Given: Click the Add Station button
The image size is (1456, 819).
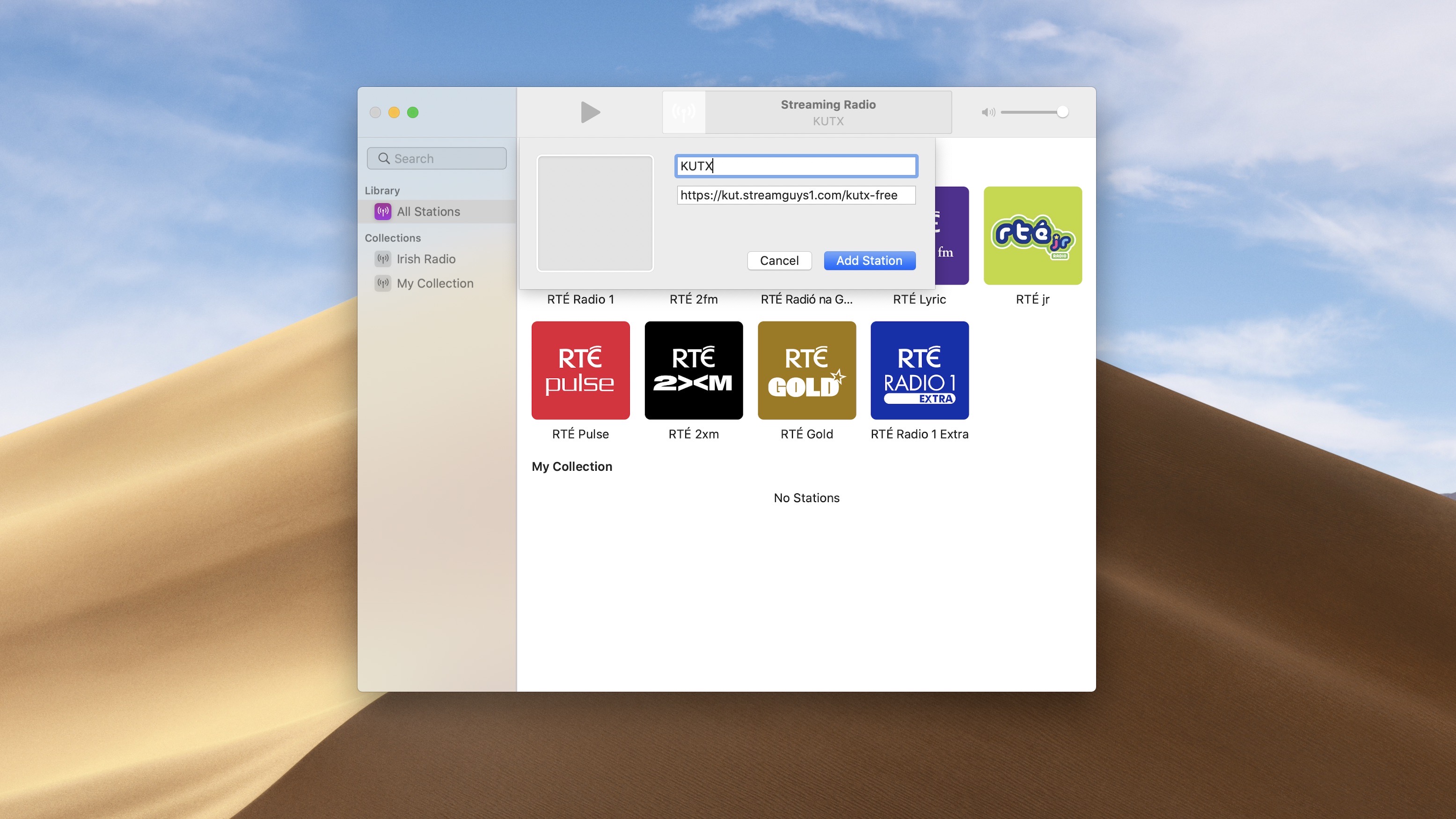Looking at the screenshot, I should coord(869,261).
